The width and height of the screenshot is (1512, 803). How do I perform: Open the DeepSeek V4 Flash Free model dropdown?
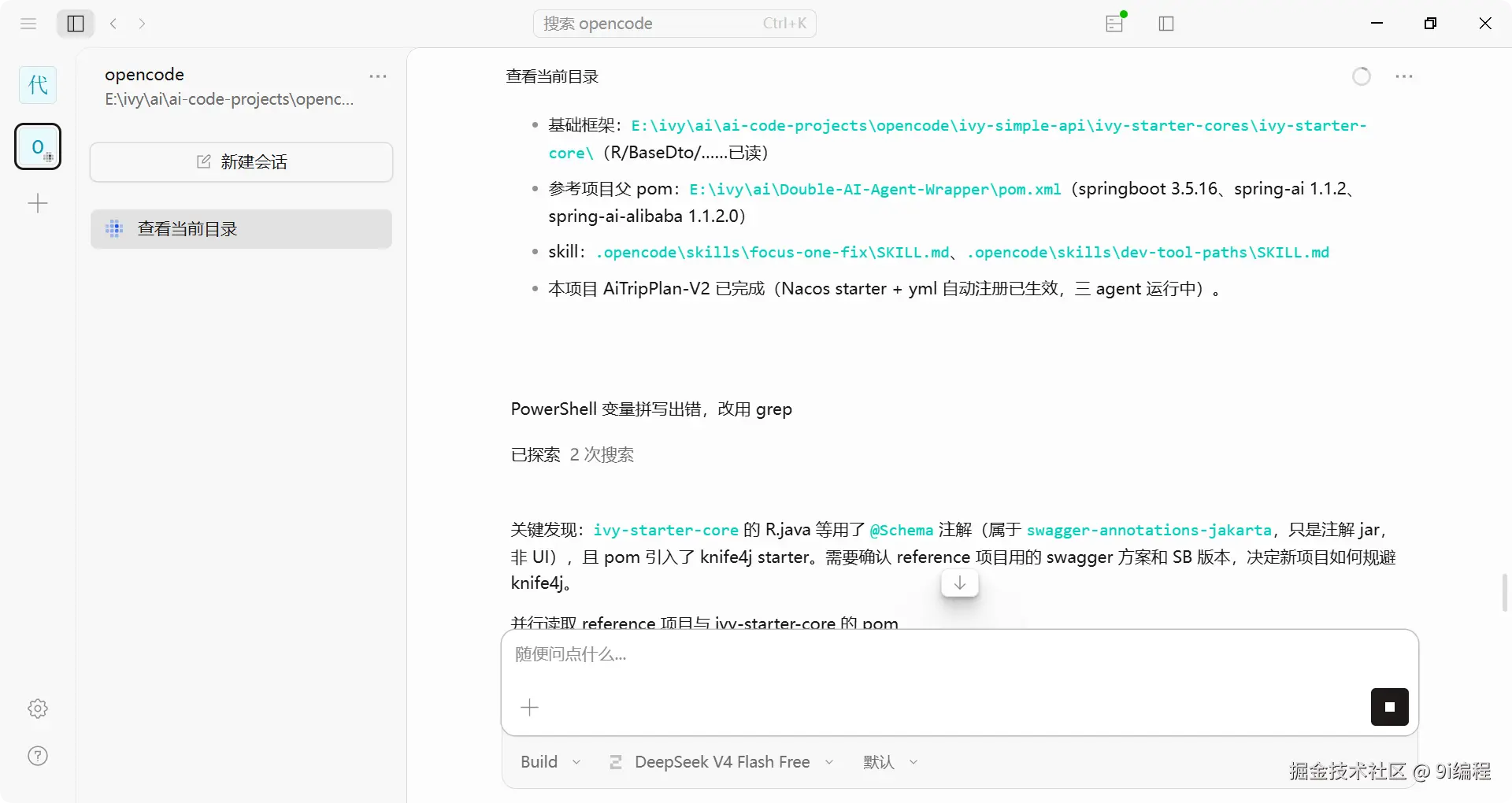tap(721, 762)
